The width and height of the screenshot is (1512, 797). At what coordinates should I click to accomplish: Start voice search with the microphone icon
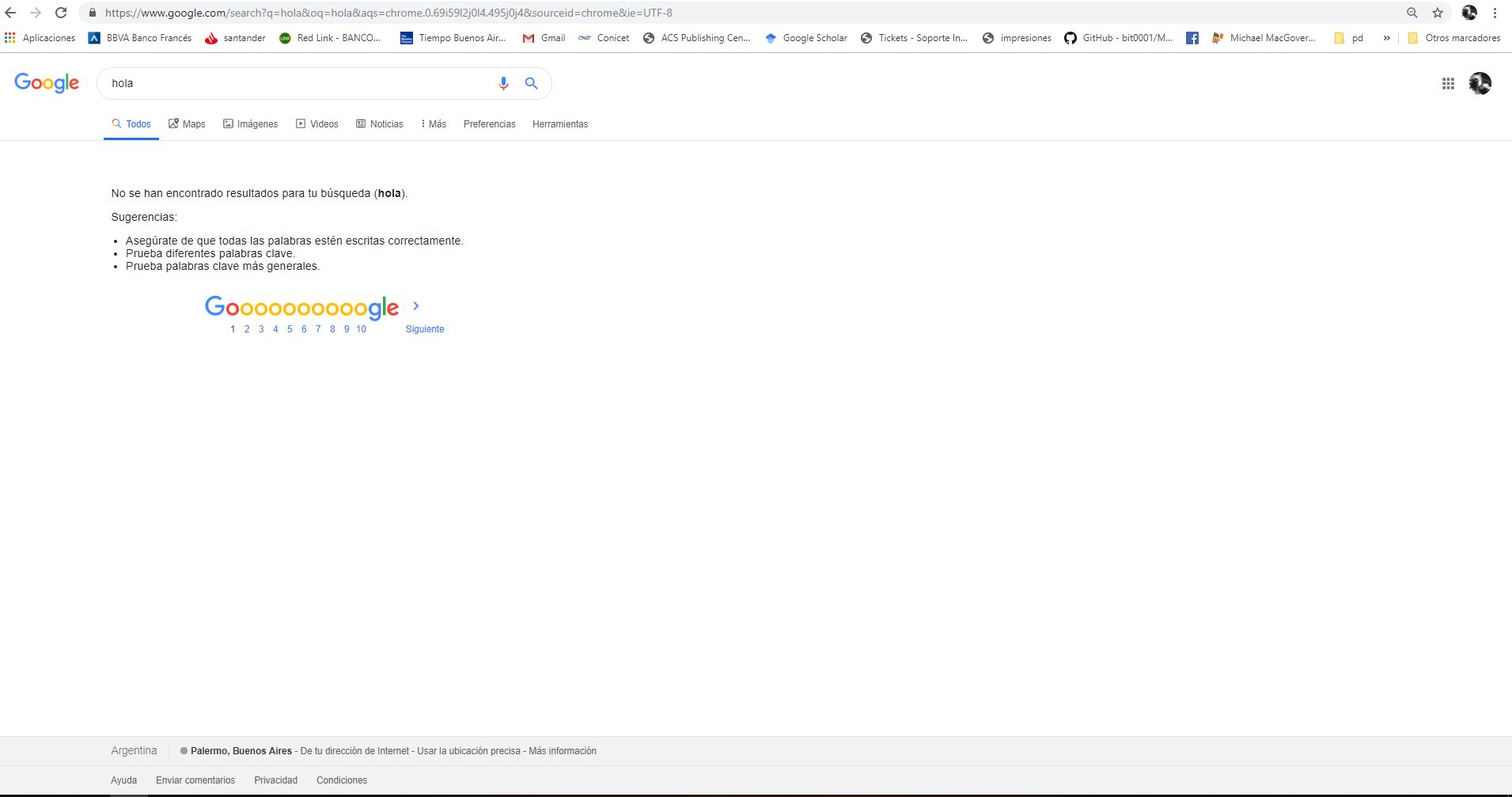pyautogui.click(x=503, y=83)
